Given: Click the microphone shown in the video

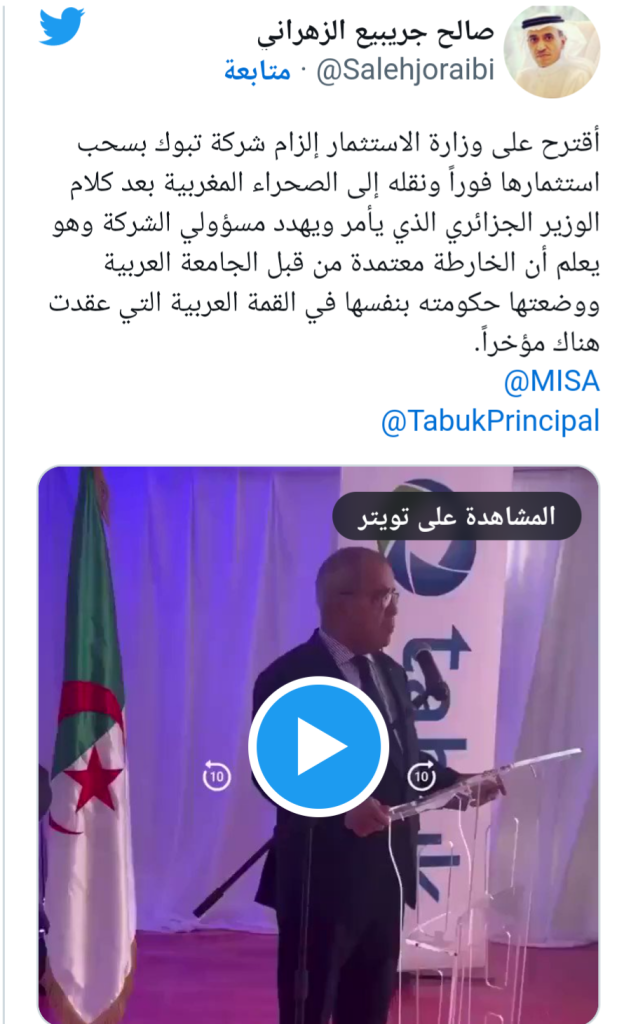Looking at the screenshot, I should [428, 671].
